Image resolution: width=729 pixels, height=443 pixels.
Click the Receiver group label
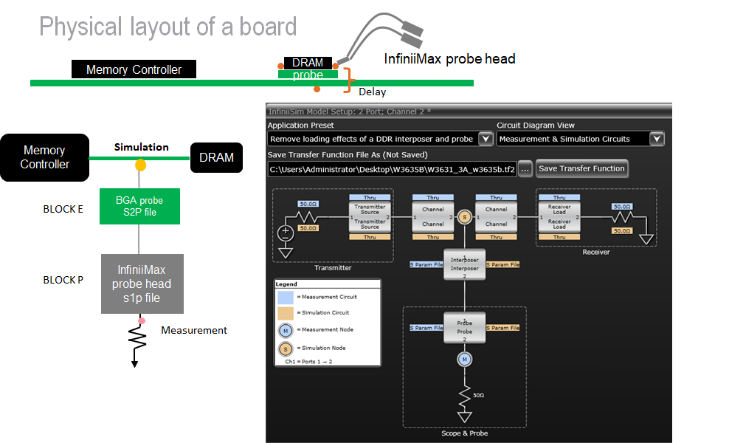(596, 252)
